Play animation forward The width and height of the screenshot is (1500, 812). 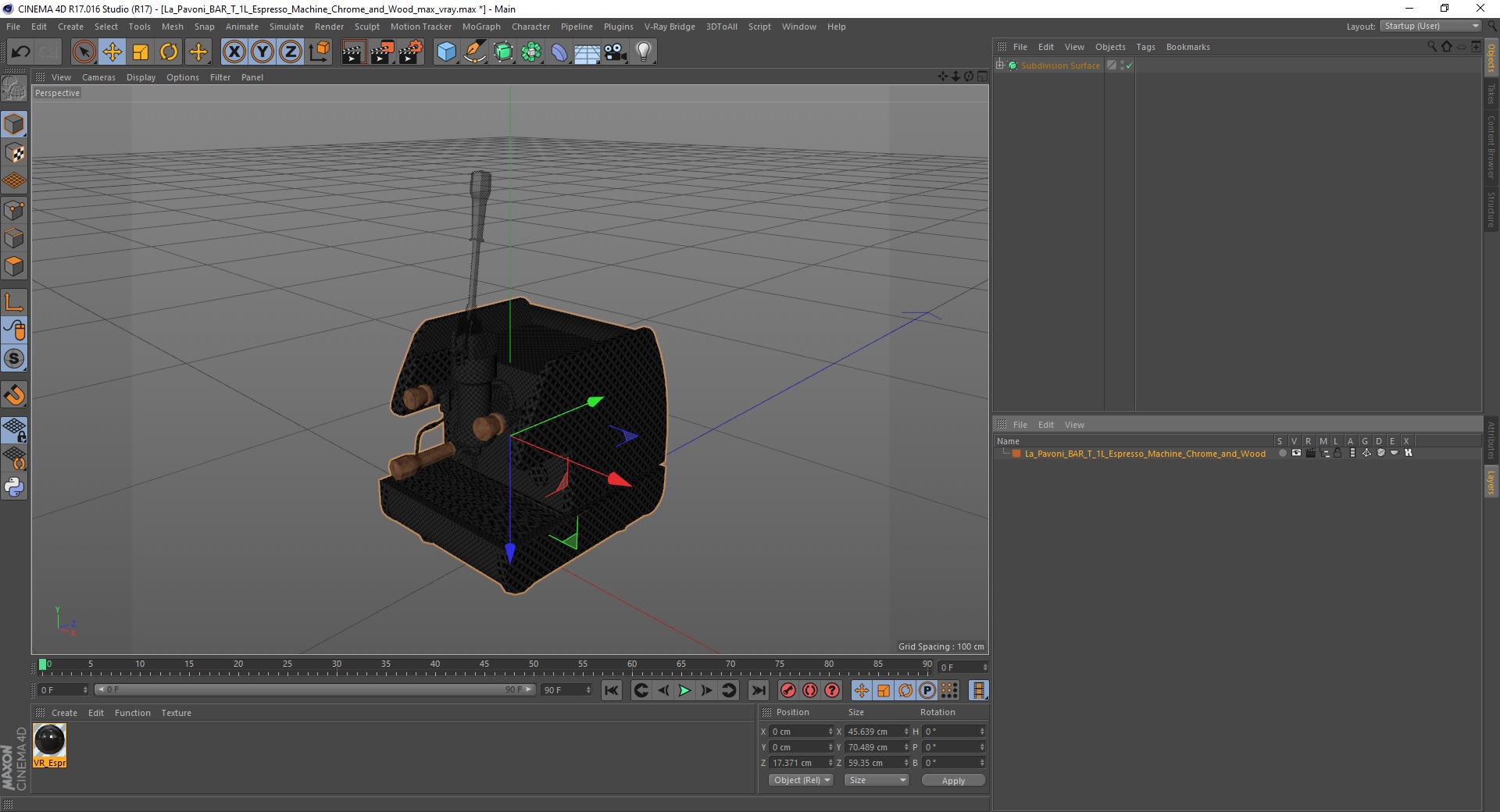(684, 690)
